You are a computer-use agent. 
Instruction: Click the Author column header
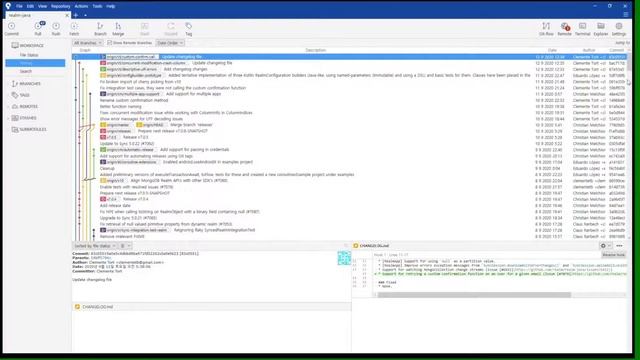click(589, 50)
